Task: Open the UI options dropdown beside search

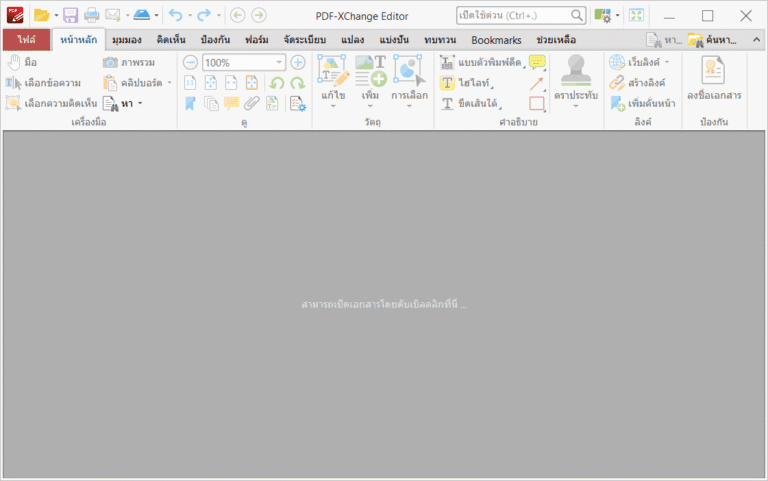Action: tap(617, 16)
